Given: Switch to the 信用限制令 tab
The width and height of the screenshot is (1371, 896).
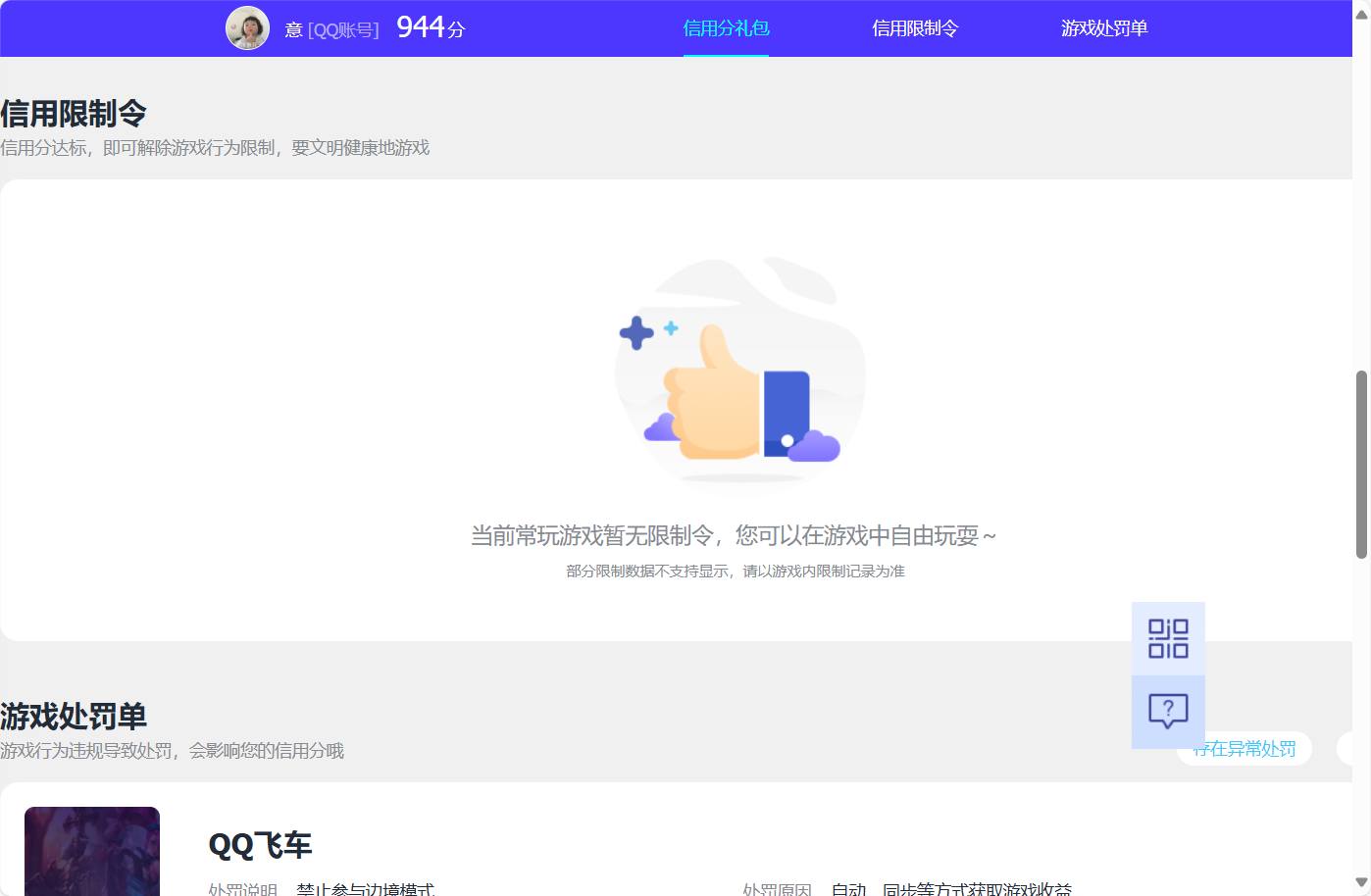Looking at the screenshot, I should 914,28.
